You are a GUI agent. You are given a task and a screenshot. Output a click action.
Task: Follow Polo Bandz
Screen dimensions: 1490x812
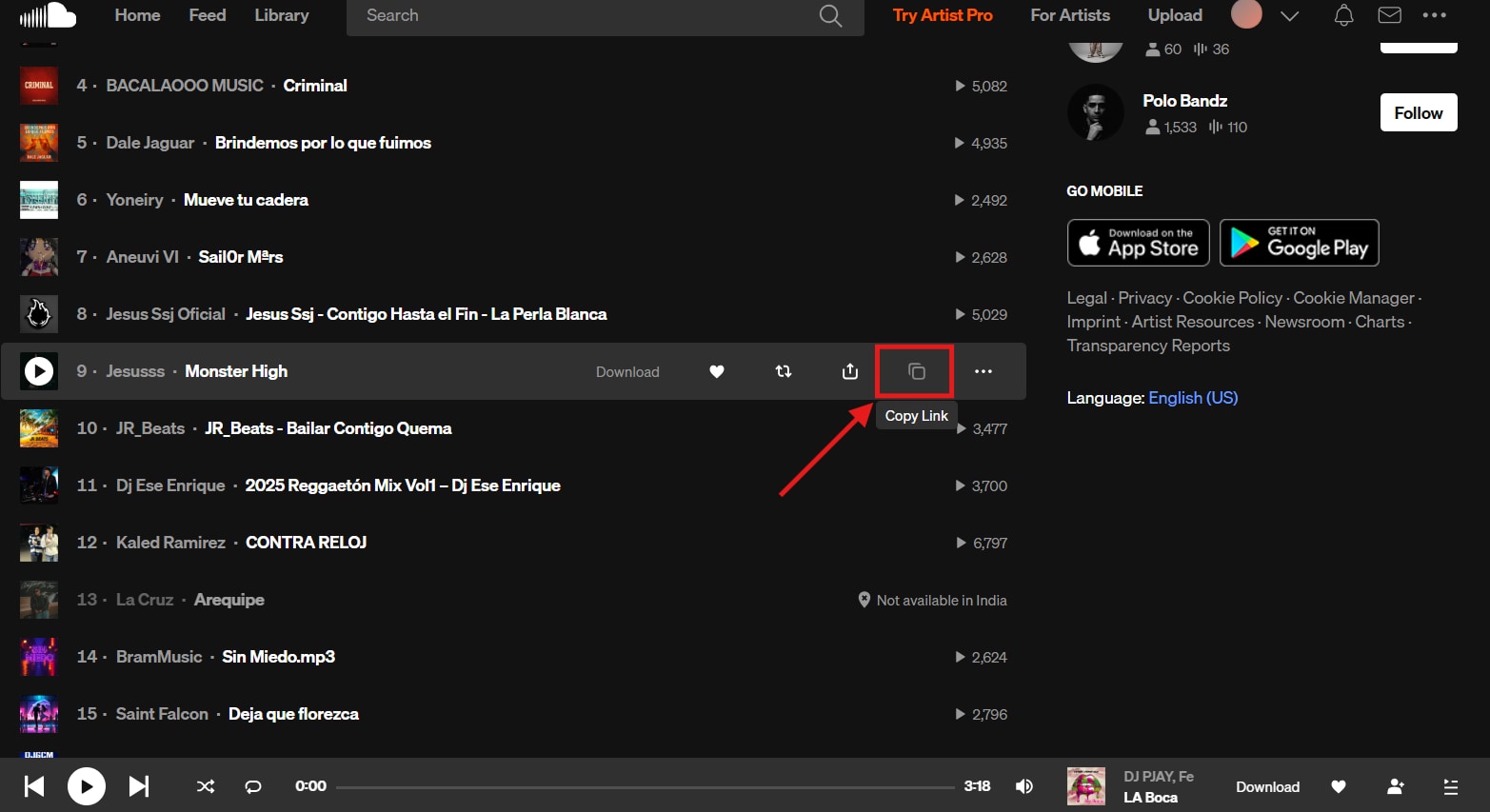pyautogui.click(x=1418, y=111)
